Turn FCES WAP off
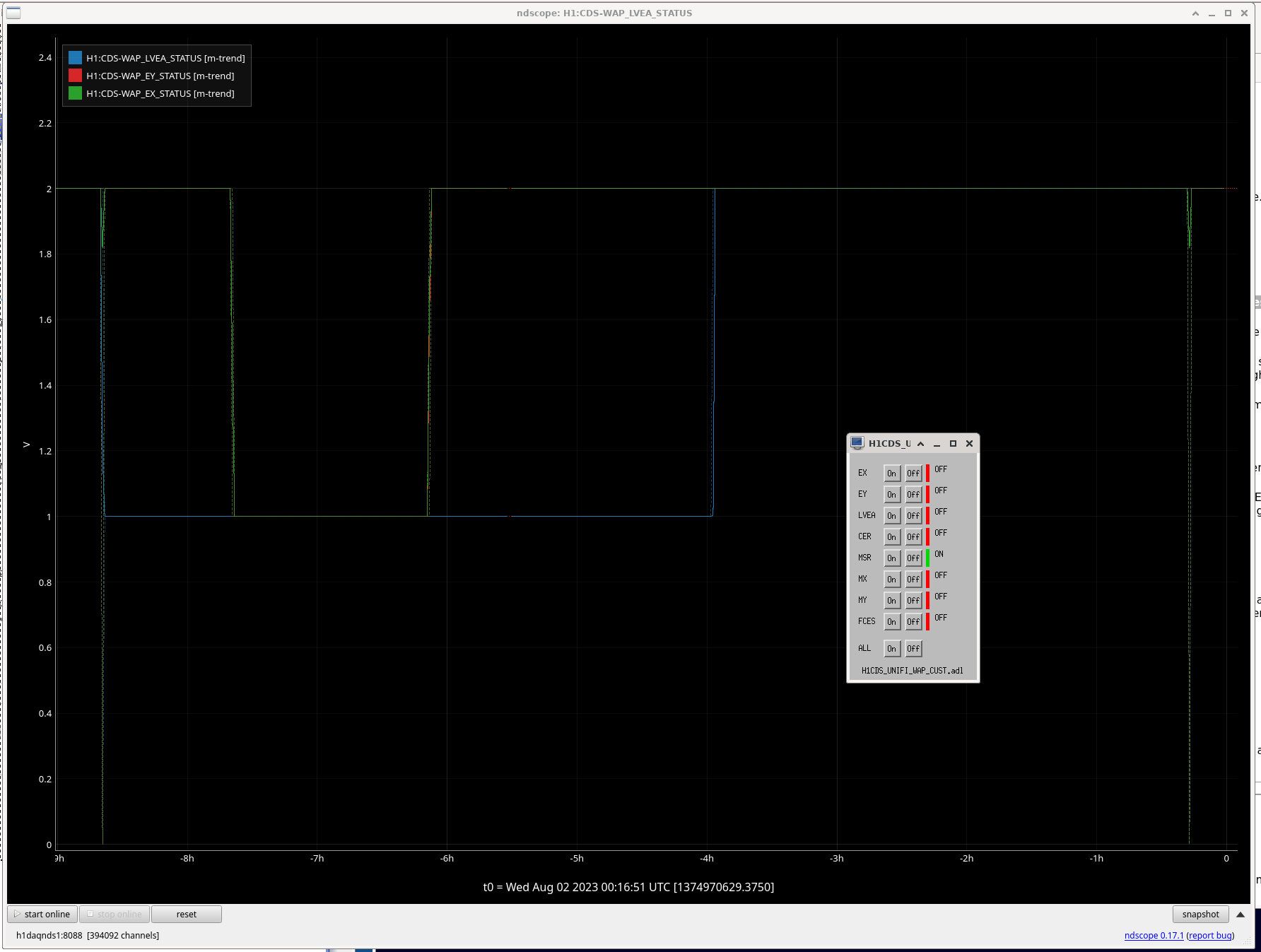Viewport: 1261px width, 952px height. [913, 622]
